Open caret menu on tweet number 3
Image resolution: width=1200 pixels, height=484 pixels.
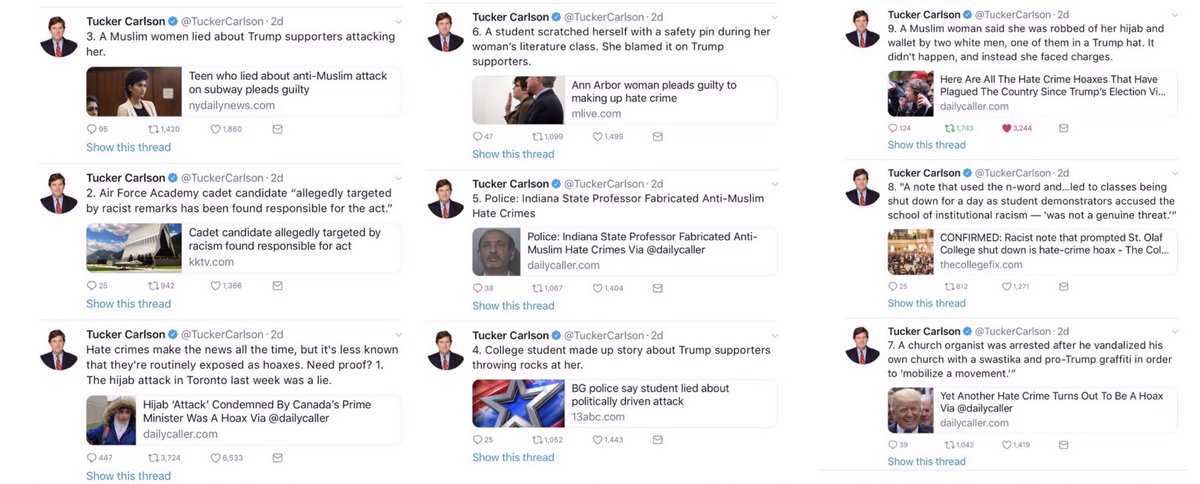397,20
